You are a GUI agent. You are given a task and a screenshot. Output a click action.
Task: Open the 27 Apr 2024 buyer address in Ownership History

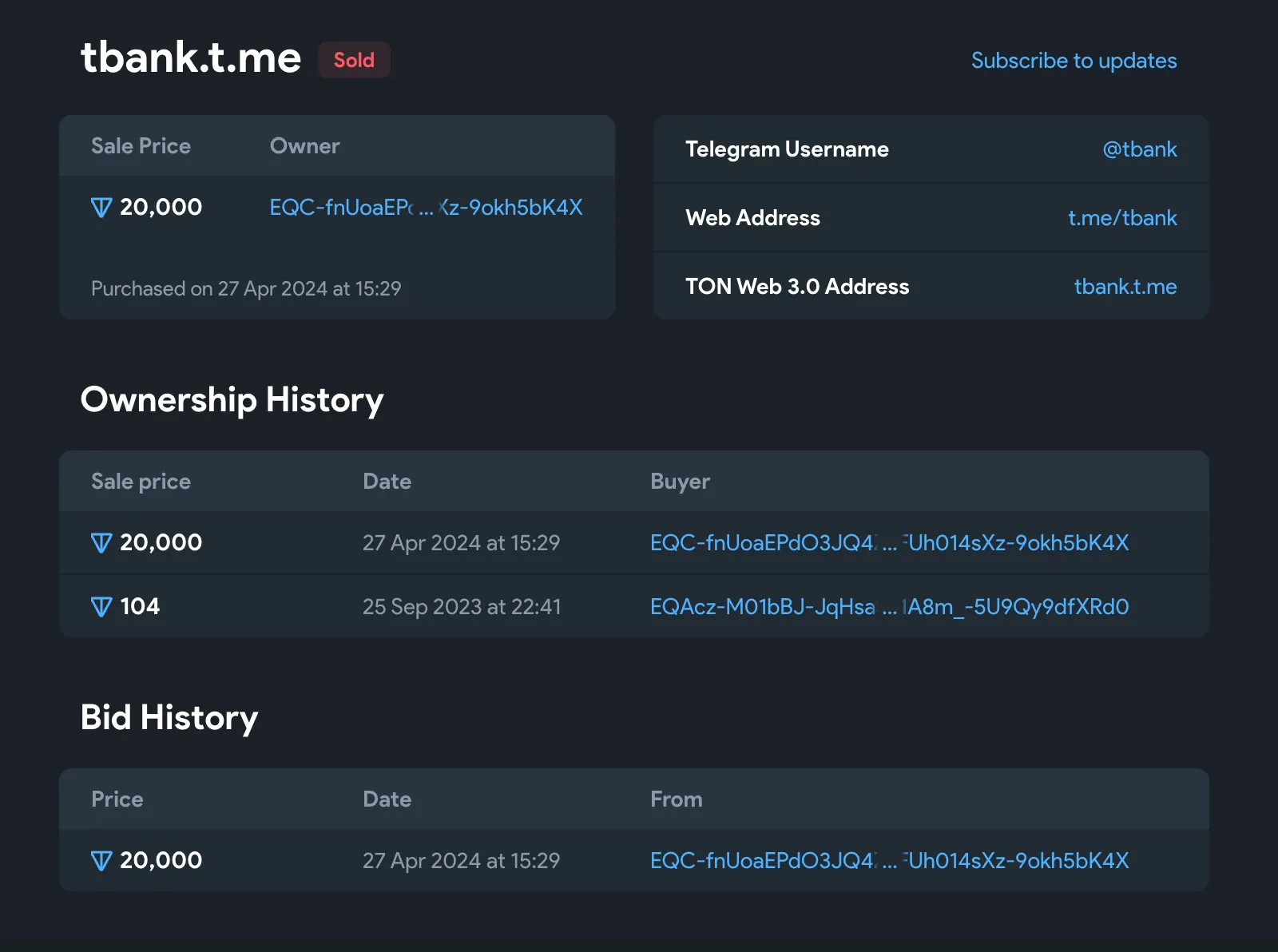pos(889,543)
